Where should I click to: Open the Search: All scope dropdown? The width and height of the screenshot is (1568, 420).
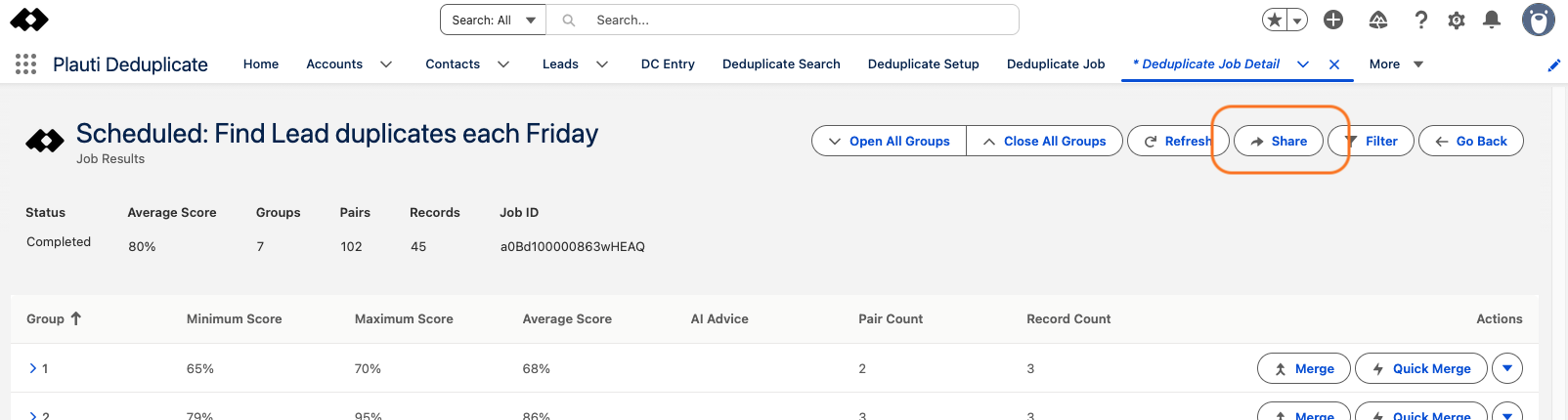494,20
